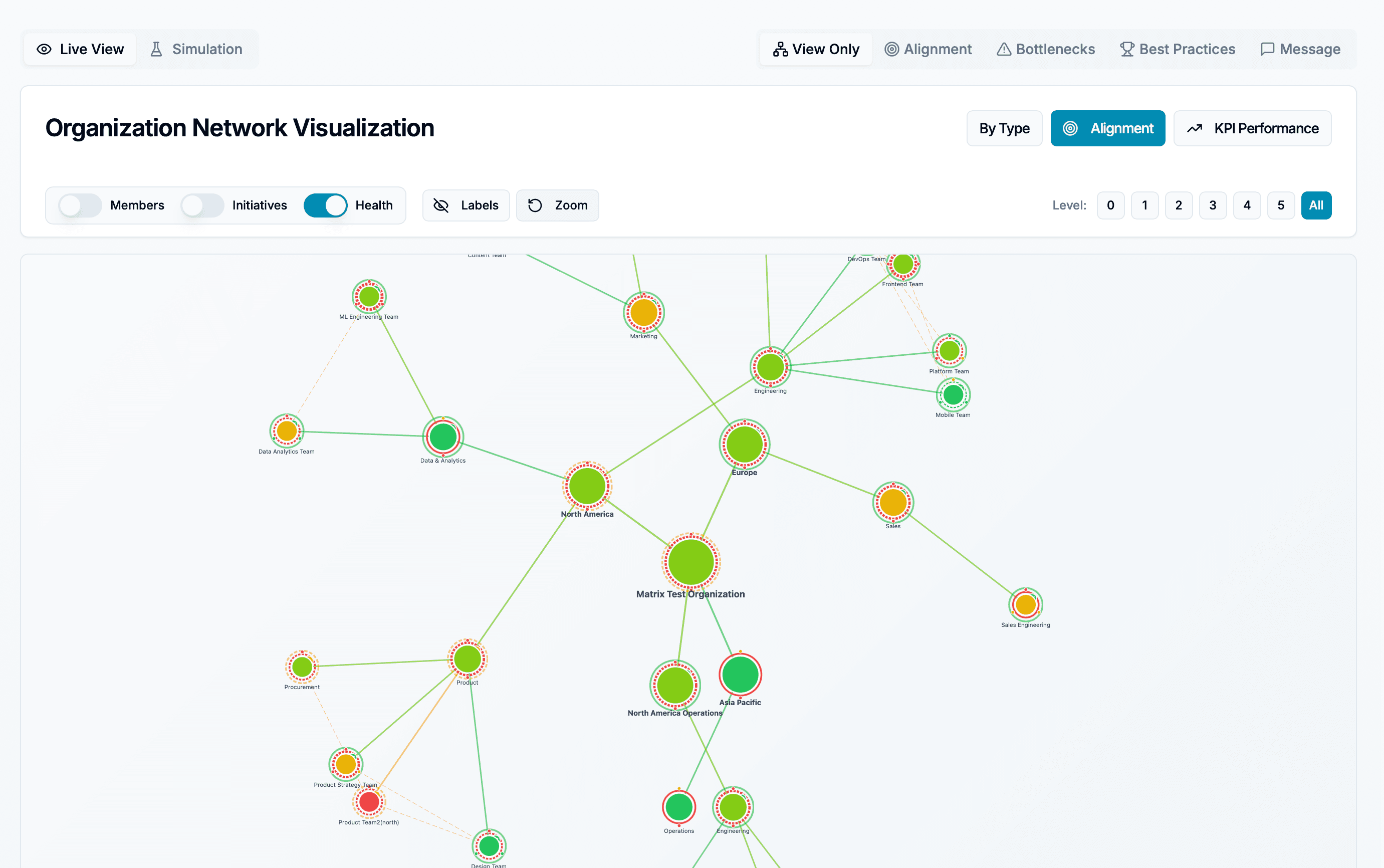
Task: Select the By Type coloring mode
Action: (1003, 128)
